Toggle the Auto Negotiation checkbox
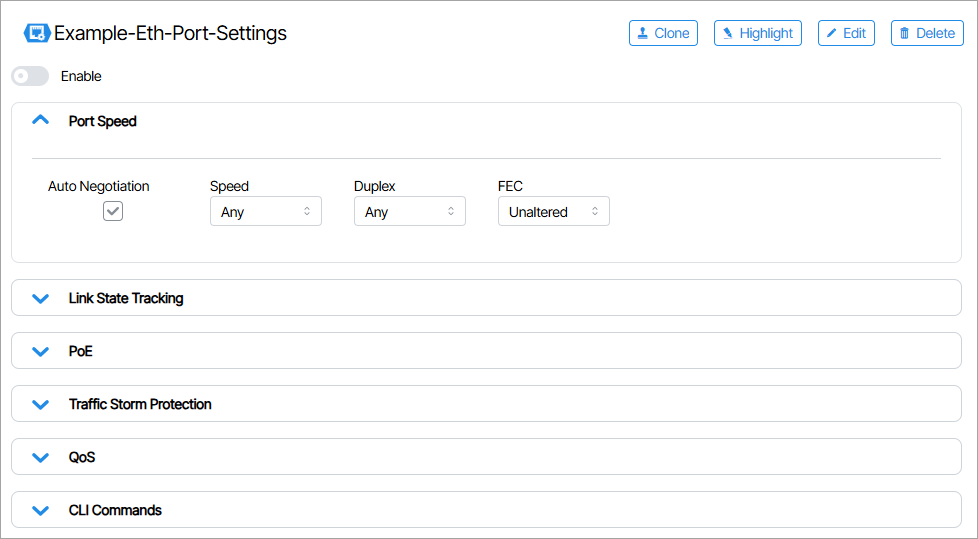Image resolution: width=978 pixels, height=539 pixels. [x=113, y=211]
